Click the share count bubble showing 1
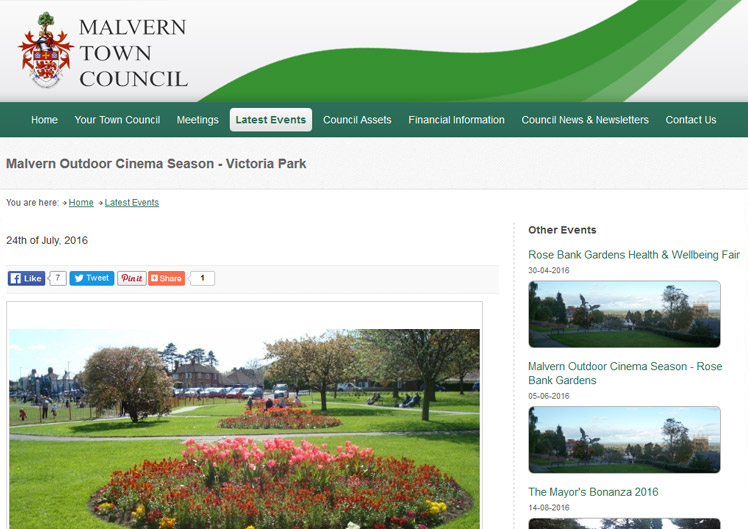 click(202, 278)
